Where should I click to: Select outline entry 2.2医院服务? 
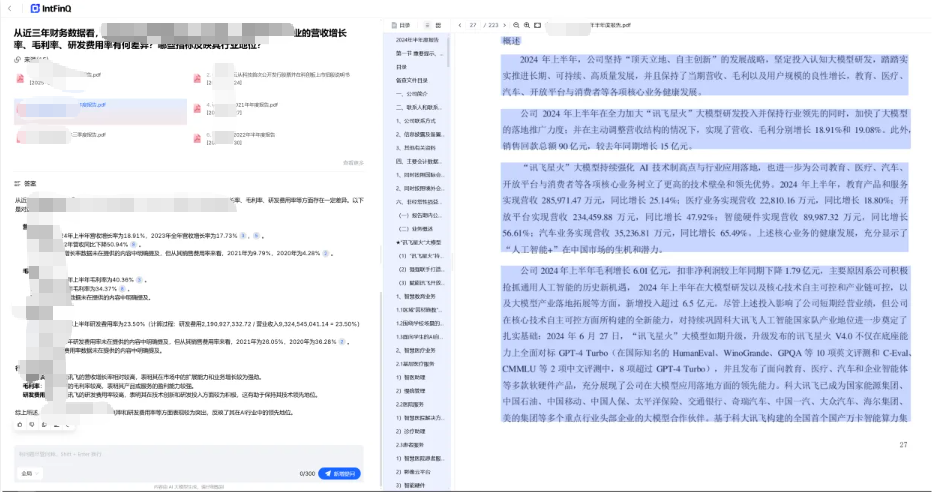tap(410, 404)
